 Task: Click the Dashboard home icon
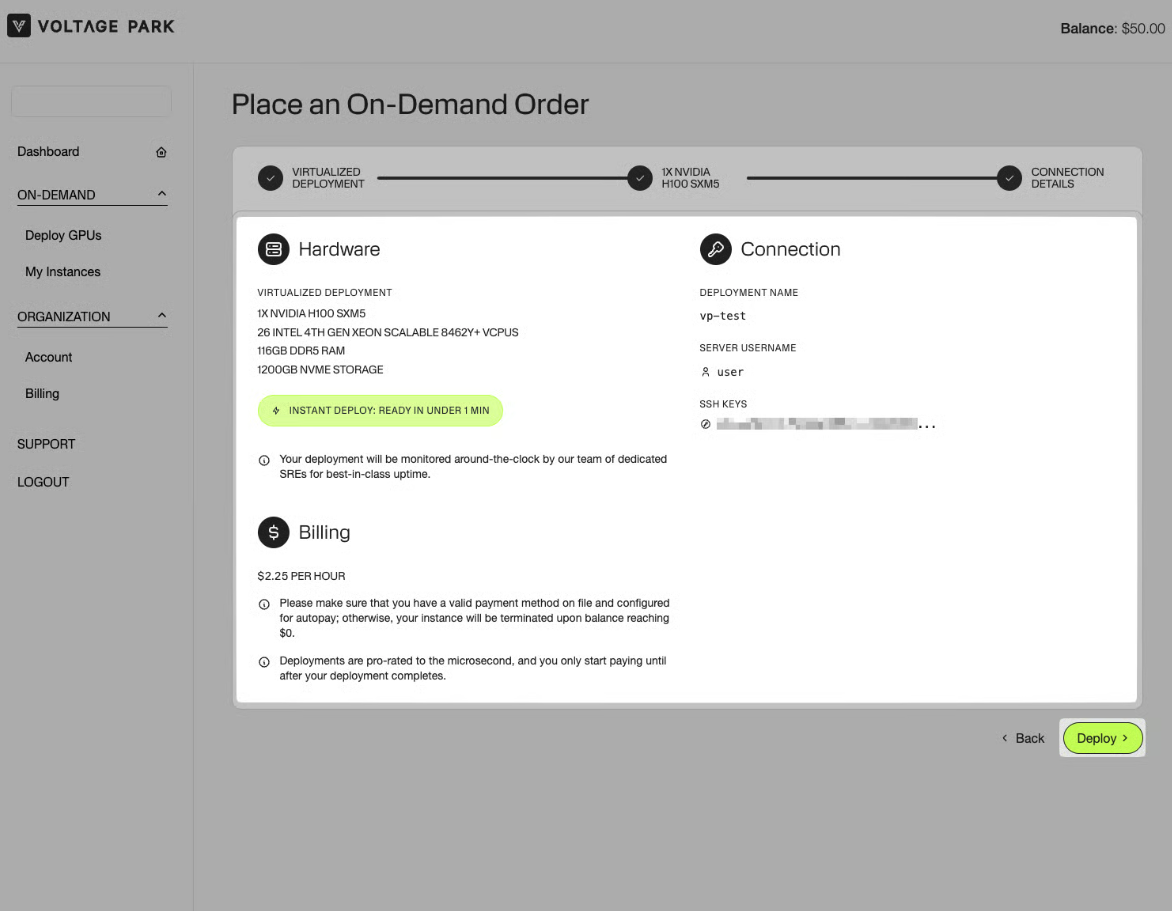tap(161, 152)
